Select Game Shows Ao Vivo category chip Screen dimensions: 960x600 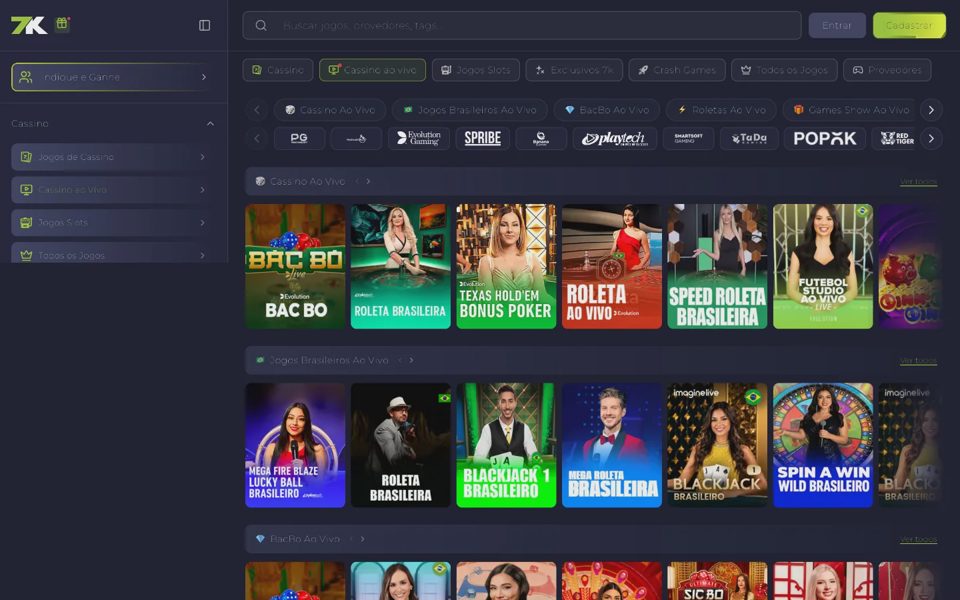click(850, 110)
